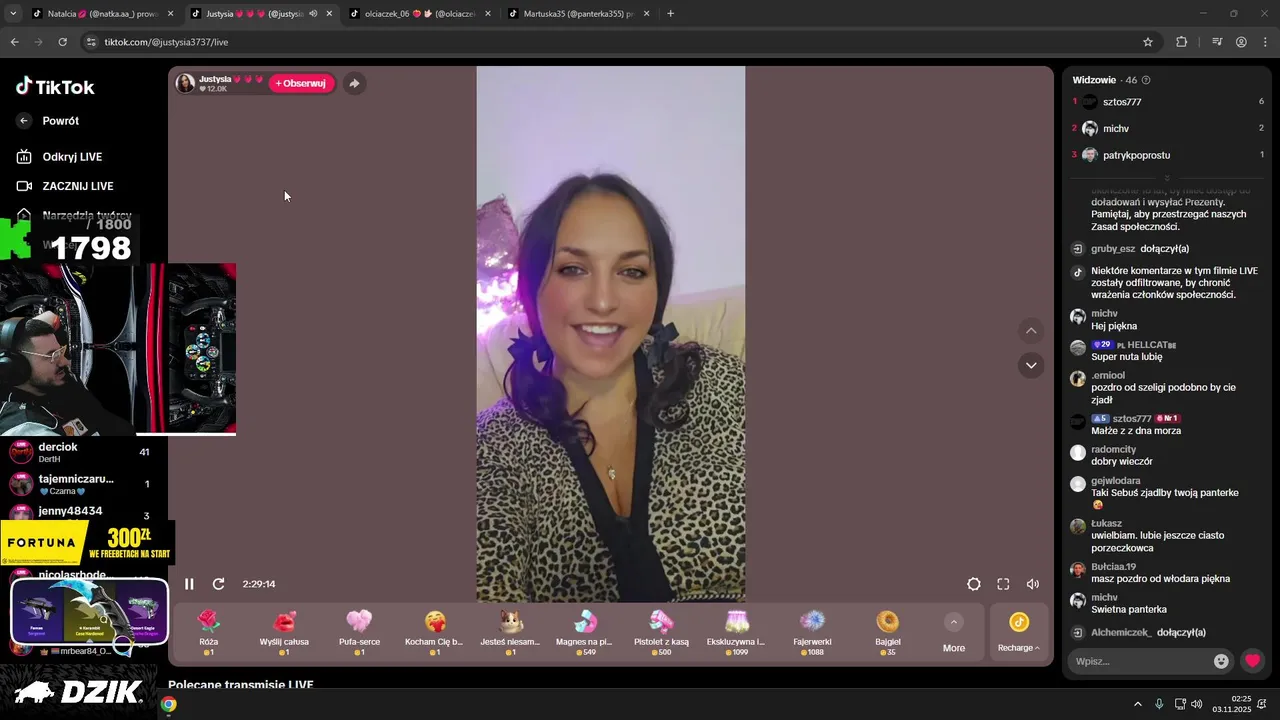The width and height of the screenshot is (1280, 720).
Task: Mute audio on Justysia browser tab
Action: click(313, 14)
